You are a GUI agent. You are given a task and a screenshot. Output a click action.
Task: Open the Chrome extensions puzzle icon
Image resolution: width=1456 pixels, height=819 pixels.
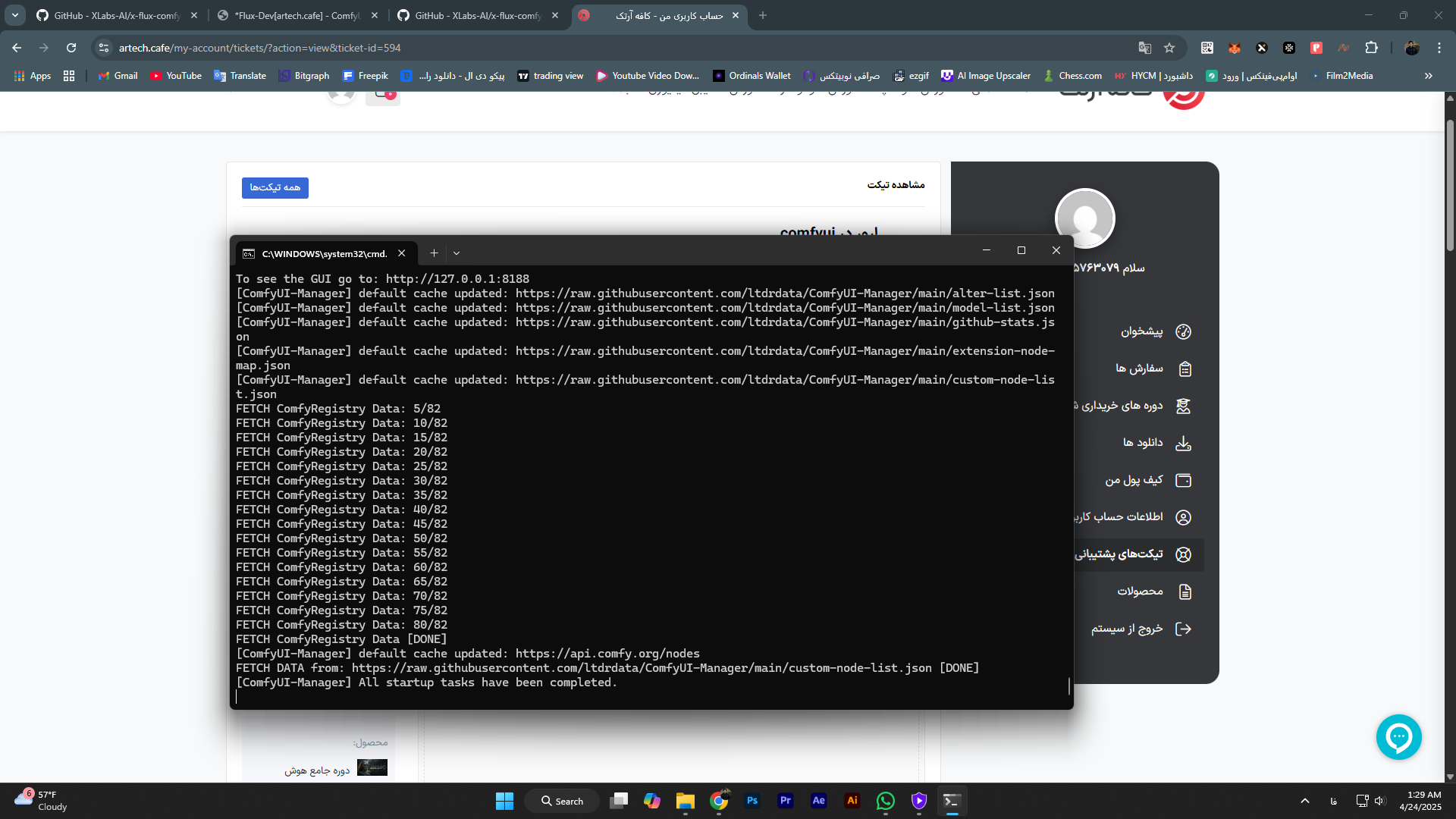pos(1371,48)
